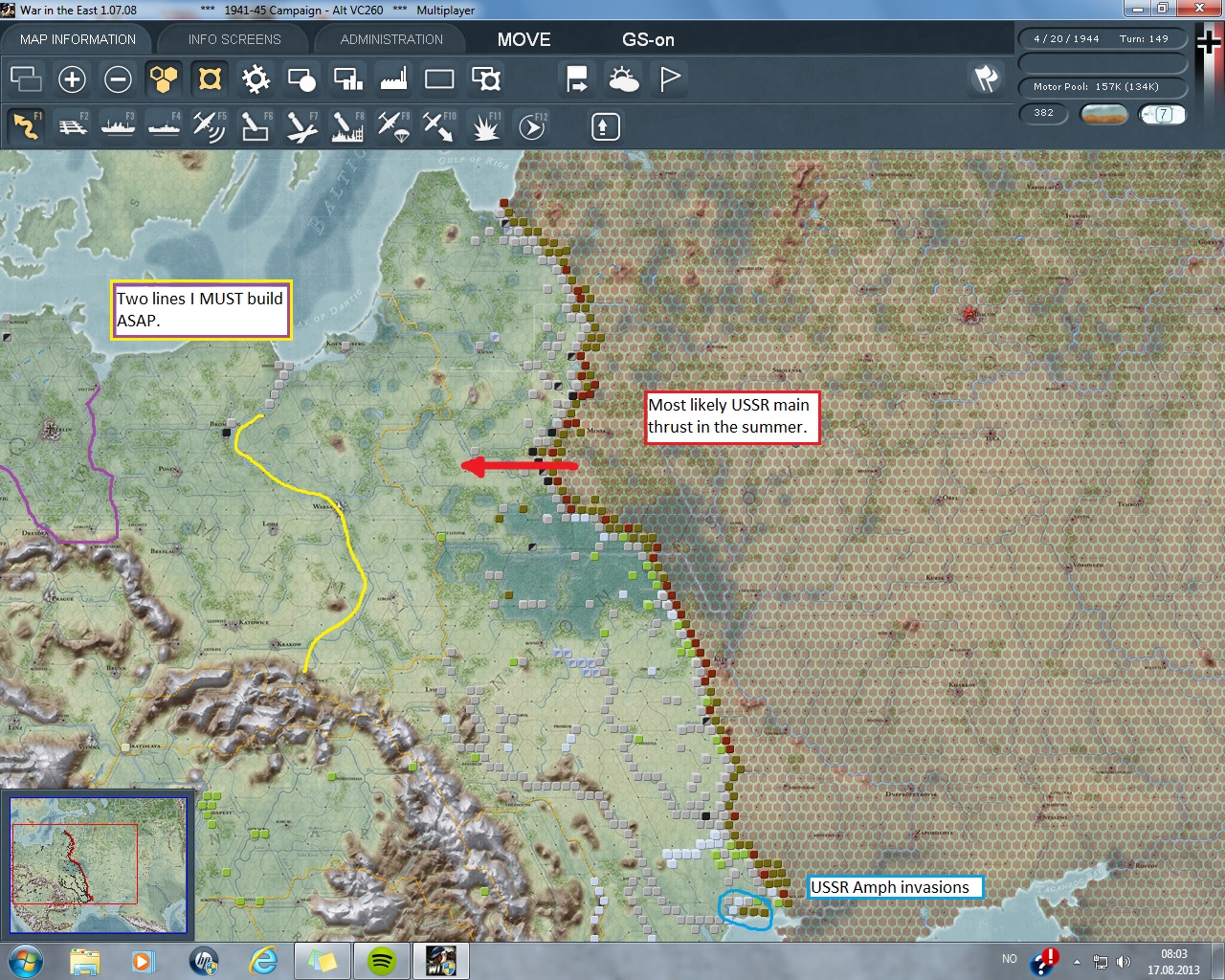1225x980 pixels.
Task: Click the F11 explosion mode icon
Action: [485, 126]
